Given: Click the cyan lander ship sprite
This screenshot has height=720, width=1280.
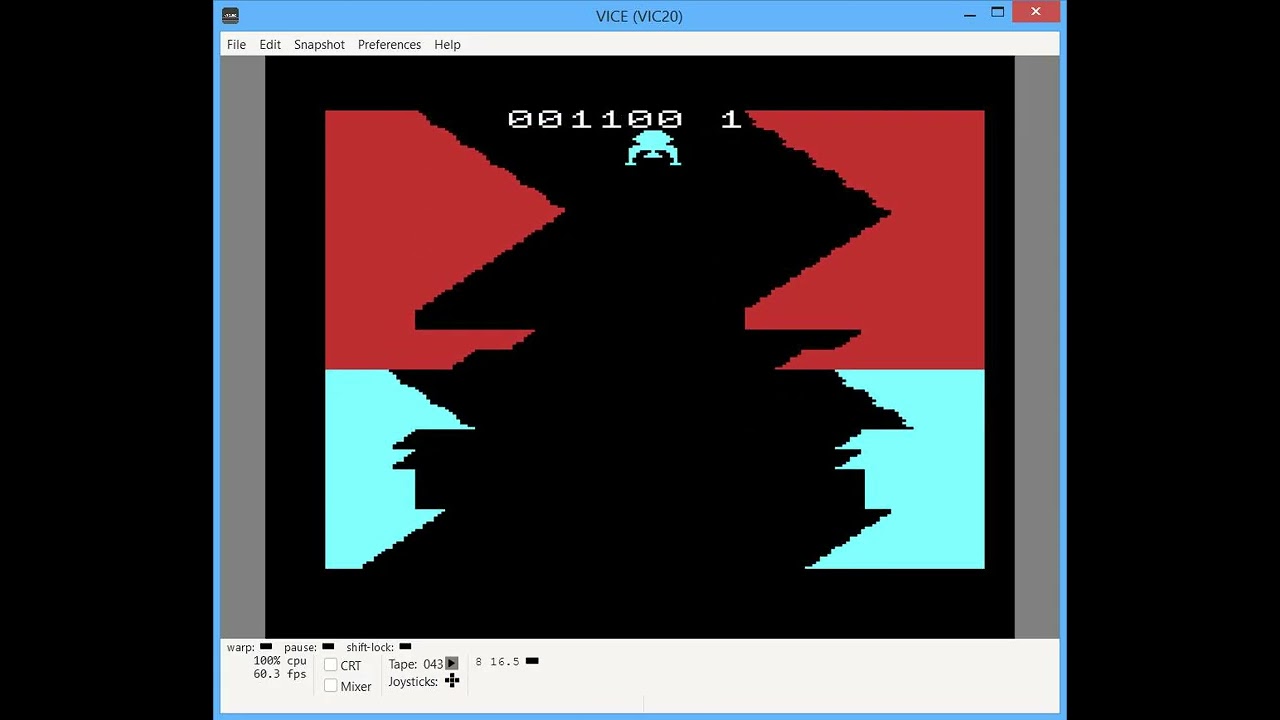Looking at the screenshot, I should pyautogui.click(x=653, y=148).
